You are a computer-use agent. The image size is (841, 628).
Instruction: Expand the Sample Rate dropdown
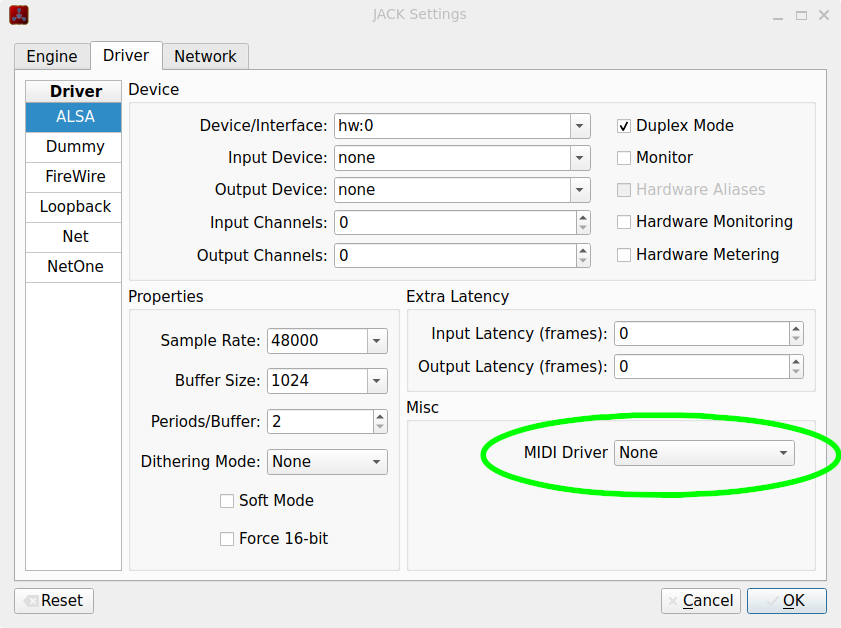click(x=376, y=341)
